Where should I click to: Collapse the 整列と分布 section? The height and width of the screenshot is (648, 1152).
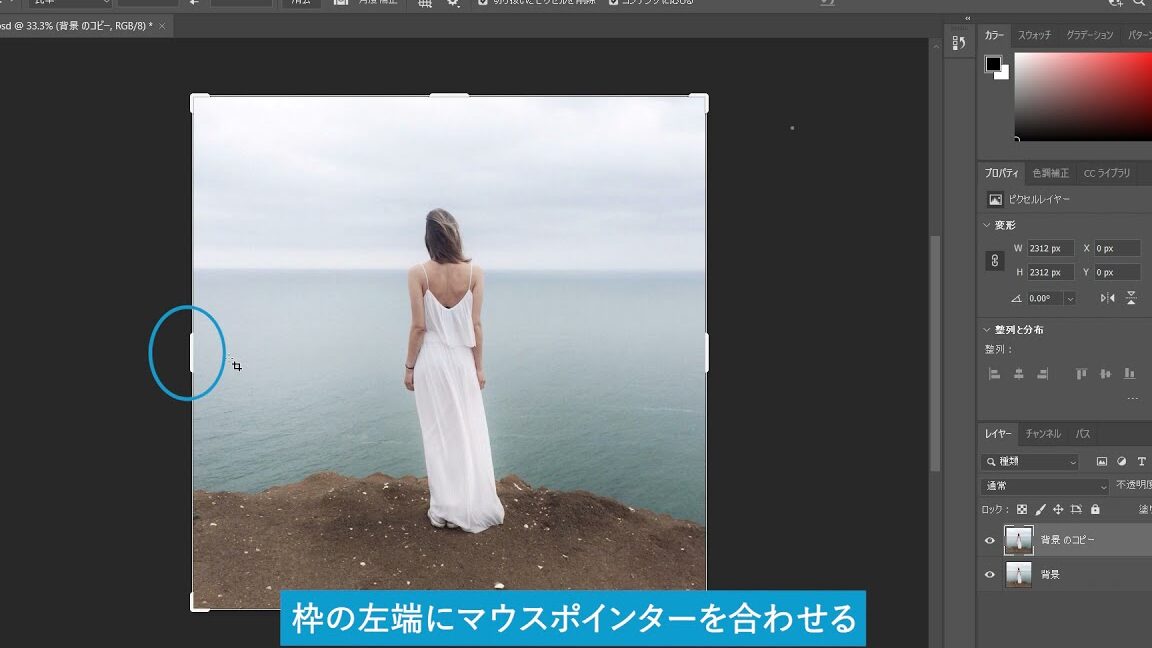click(x=987, y=330)
